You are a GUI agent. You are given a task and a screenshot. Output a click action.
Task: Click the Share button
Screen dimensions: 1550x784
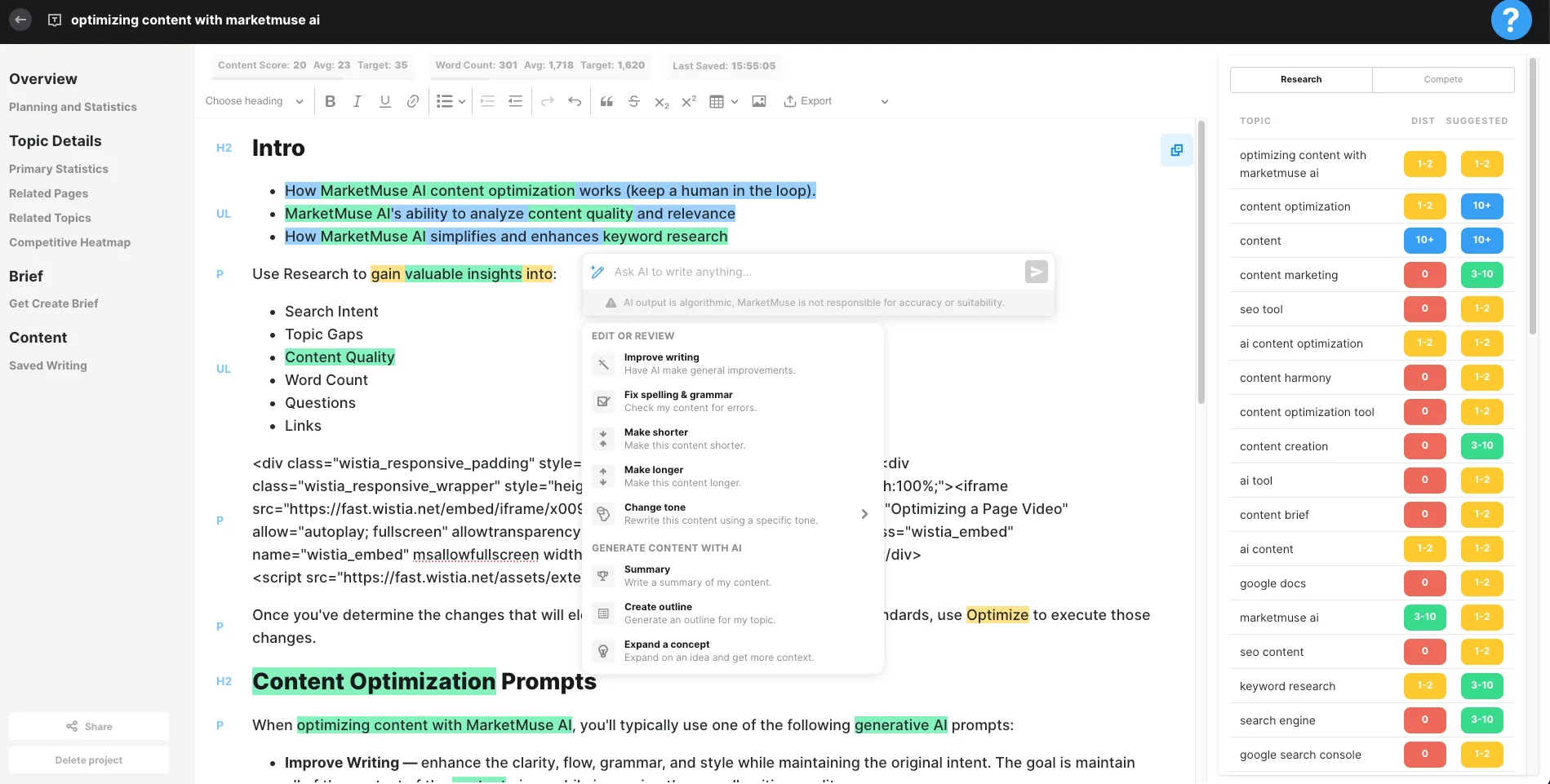click(89, 726)
